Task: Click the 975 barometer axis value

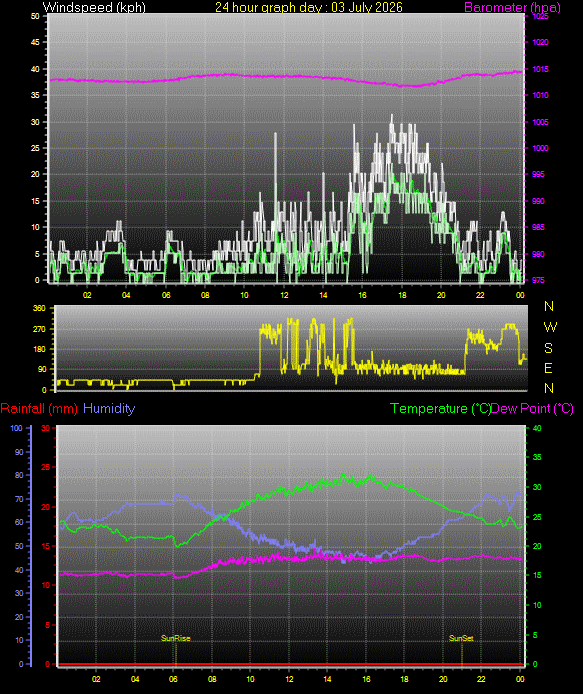Action: tap(538, 280)
